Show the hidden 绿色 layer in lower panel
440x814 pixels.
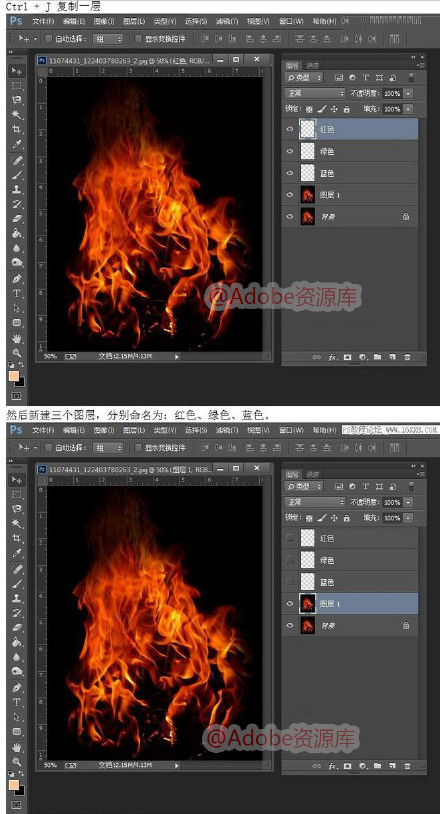click(x=290, y=560)
